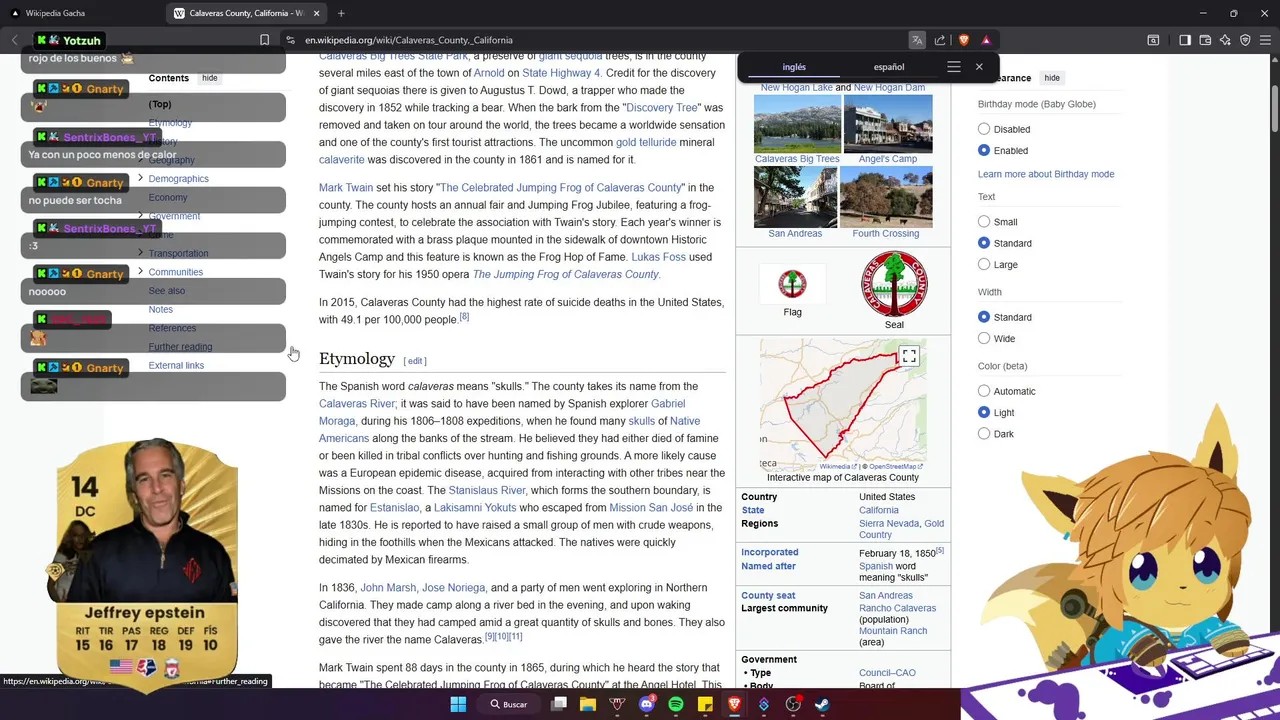
Task: Choose Light color mode
Action: click(984, 412)
